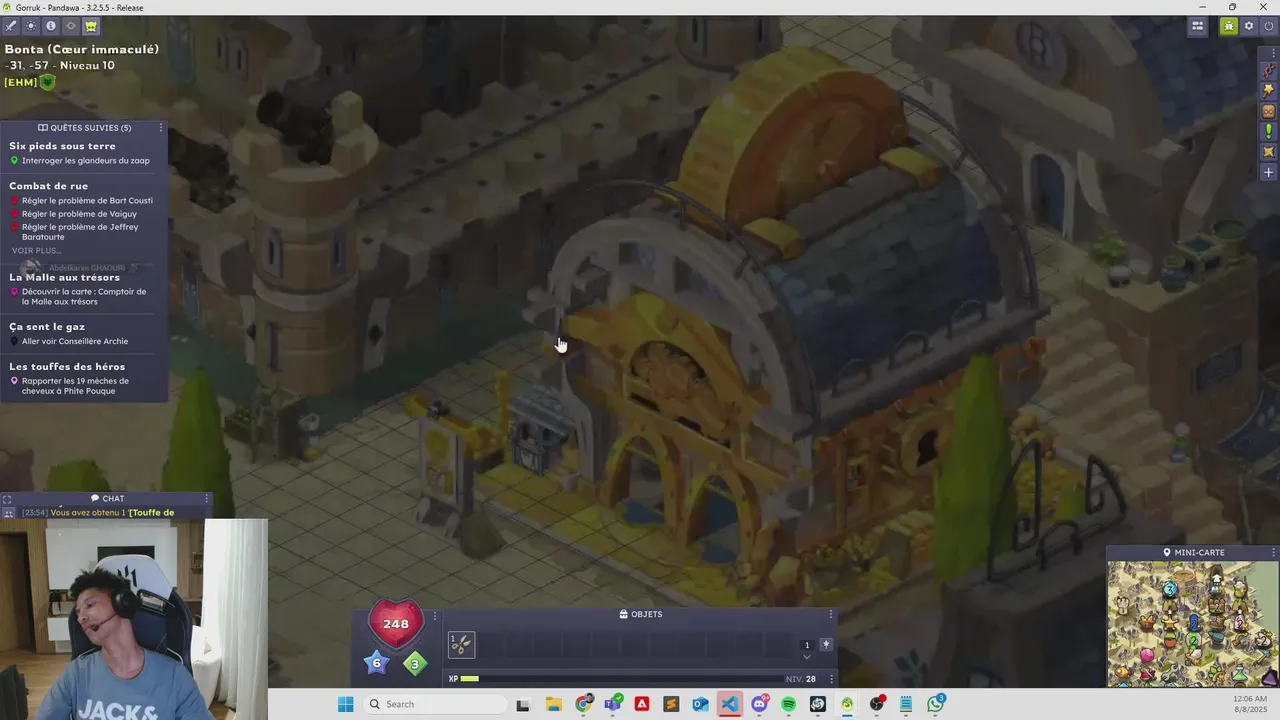Click the power logout button

coord(1269,26)
